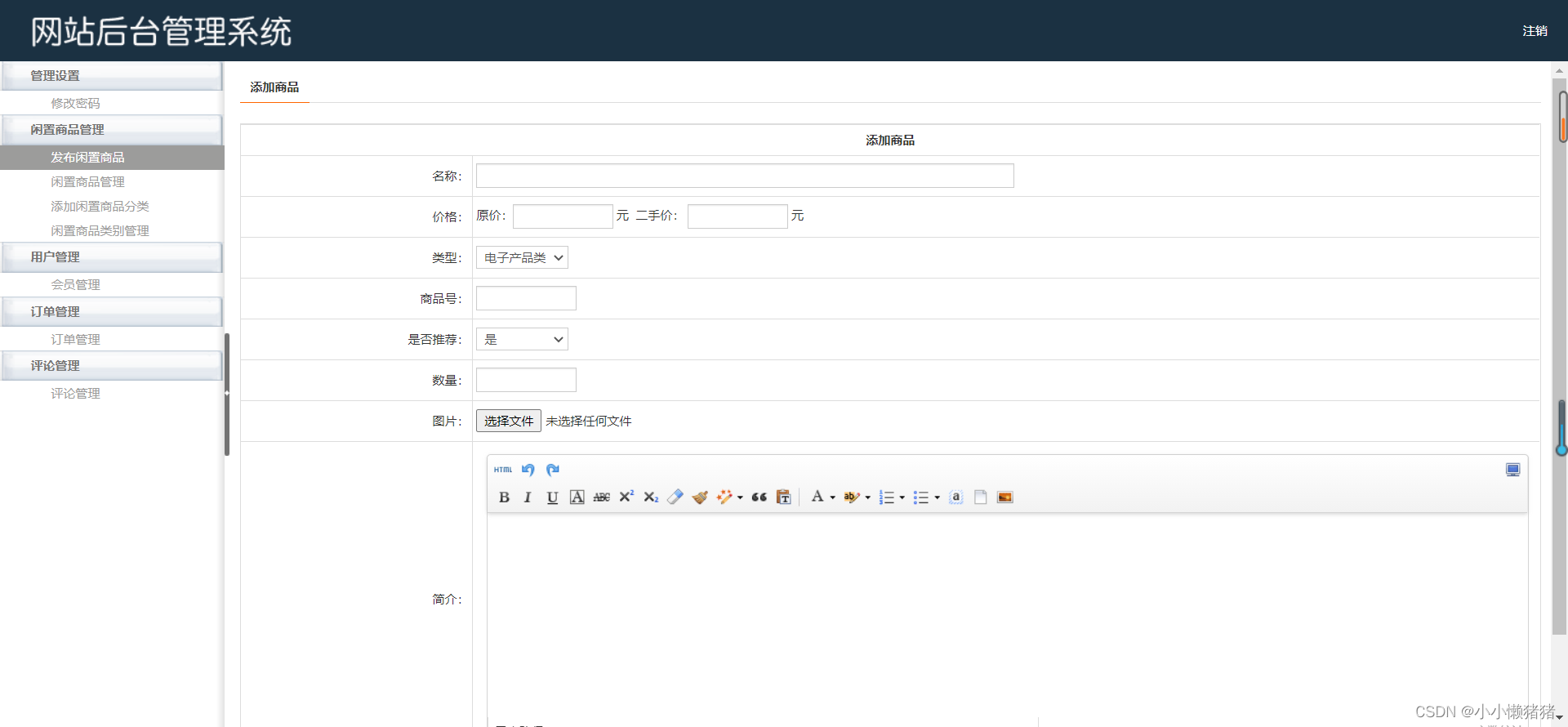Screen dimensions: 1568x727
Task: Open 添加闲置商品分类 in the sidebar
Action: 100,206
